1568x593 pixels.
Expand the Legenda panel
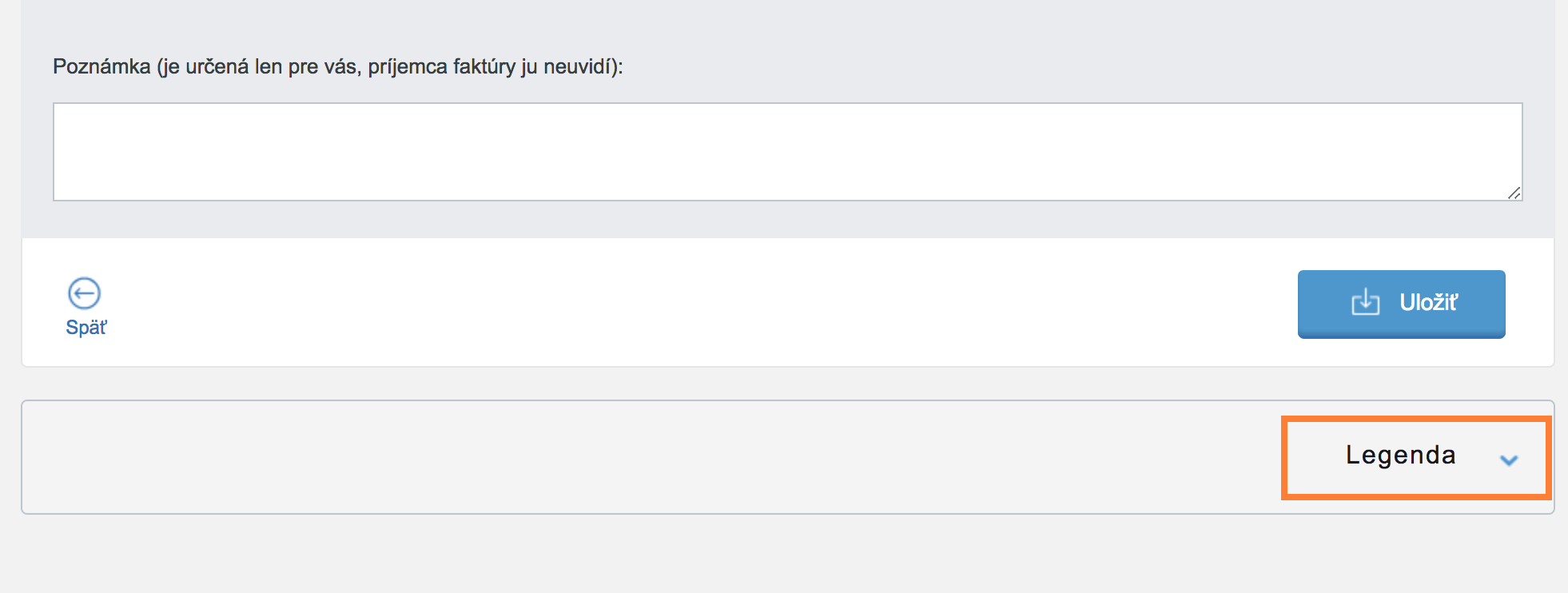pyautogui.click(x=1415, y=457)
